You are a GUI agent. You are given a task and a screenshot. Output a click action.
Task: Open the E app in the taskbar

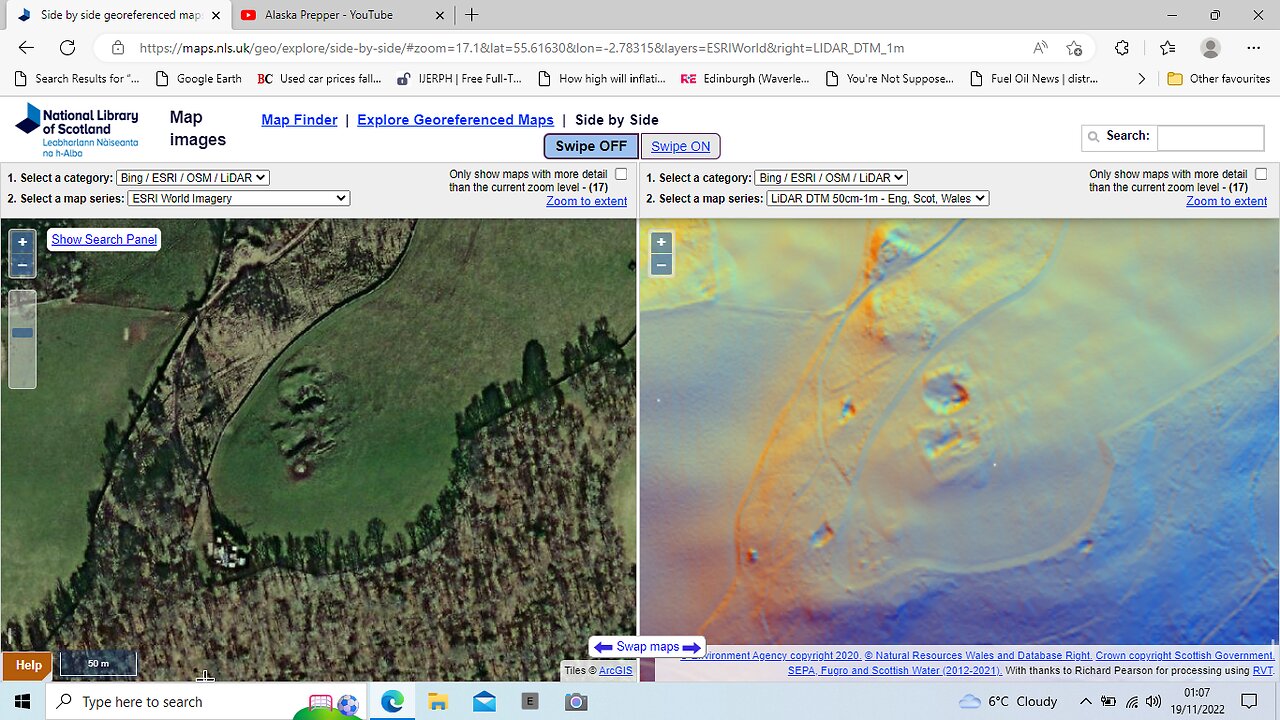tap(530, 702)
